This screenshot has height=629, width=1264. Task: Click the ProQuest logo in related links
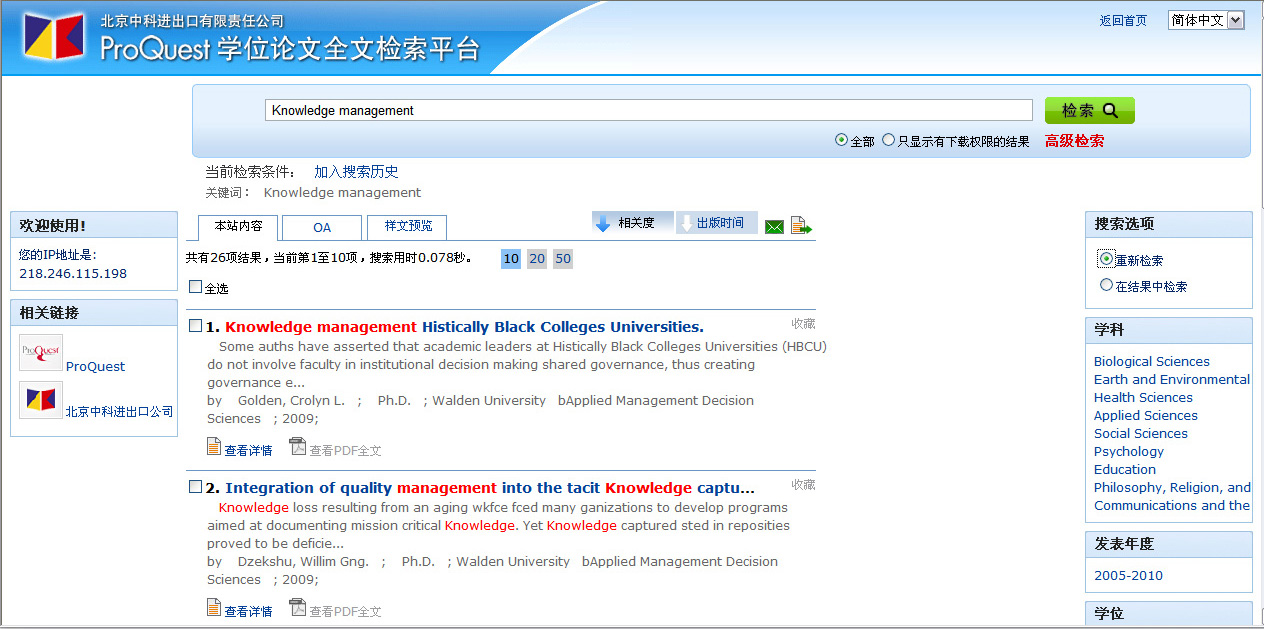(x=41, y=353)
